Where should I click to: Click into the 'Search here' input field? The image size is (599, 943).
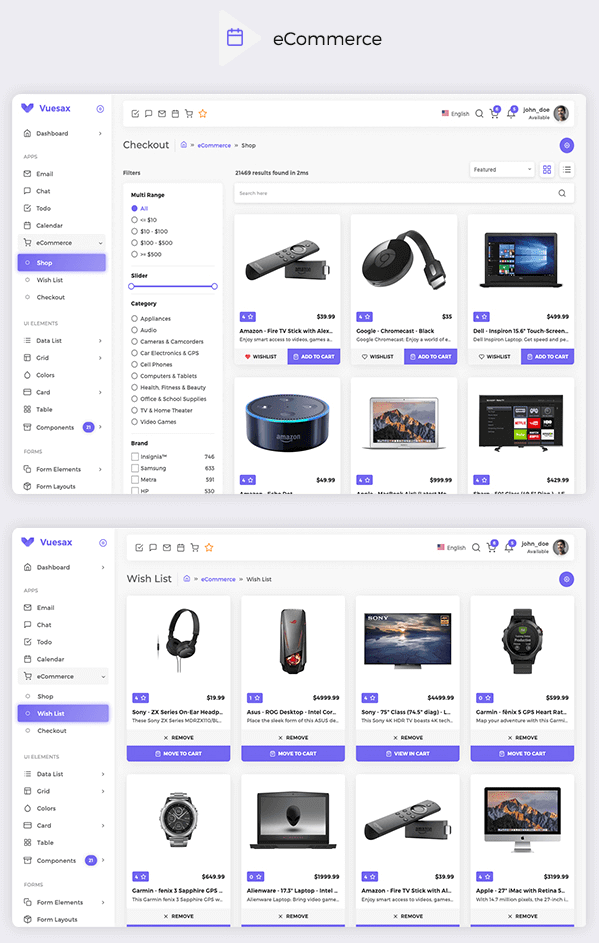coord(395,193)
